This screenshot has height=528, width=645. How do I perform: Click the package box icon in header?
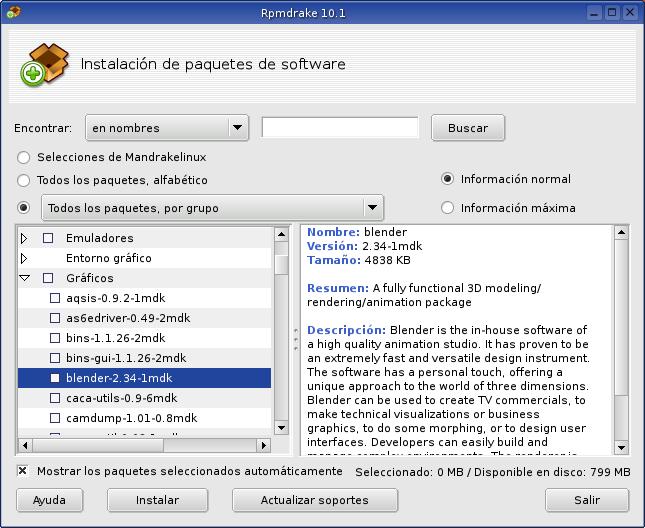[x=41, y=64]
